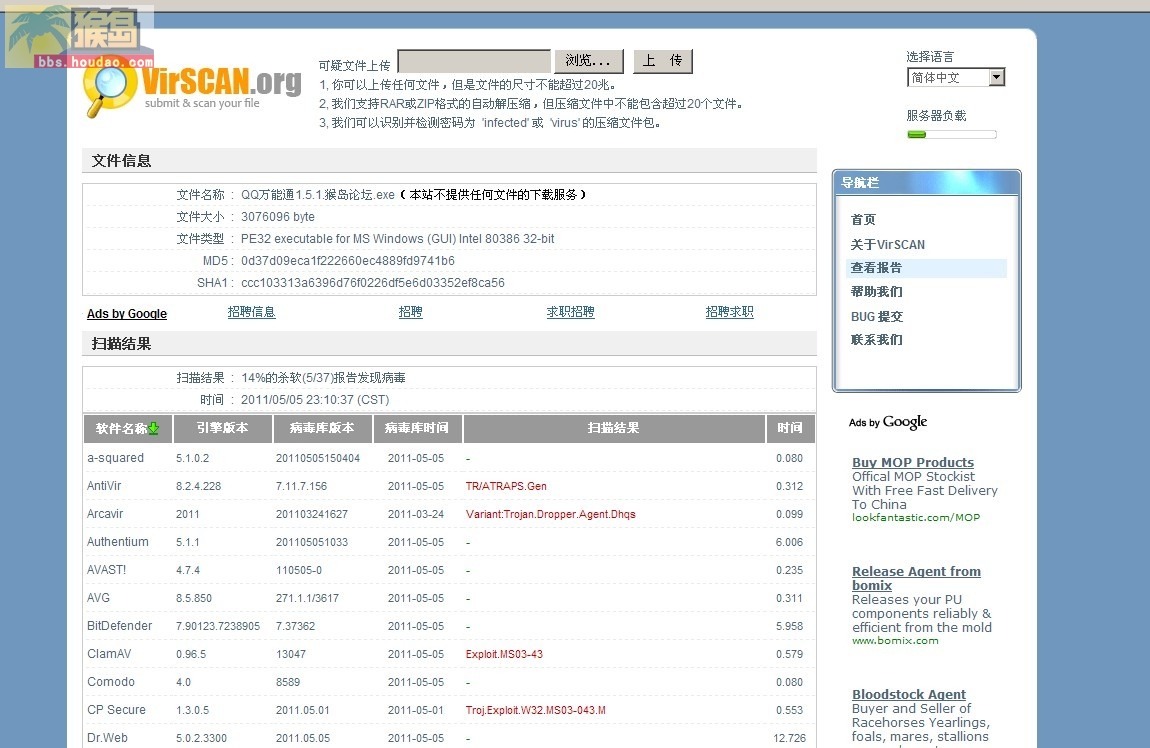Image resolution: width=1150 pixels, height=748 pixels.
Task: Click Exploit.MS03-43 result for ClamAV
Action: point(504,654)
